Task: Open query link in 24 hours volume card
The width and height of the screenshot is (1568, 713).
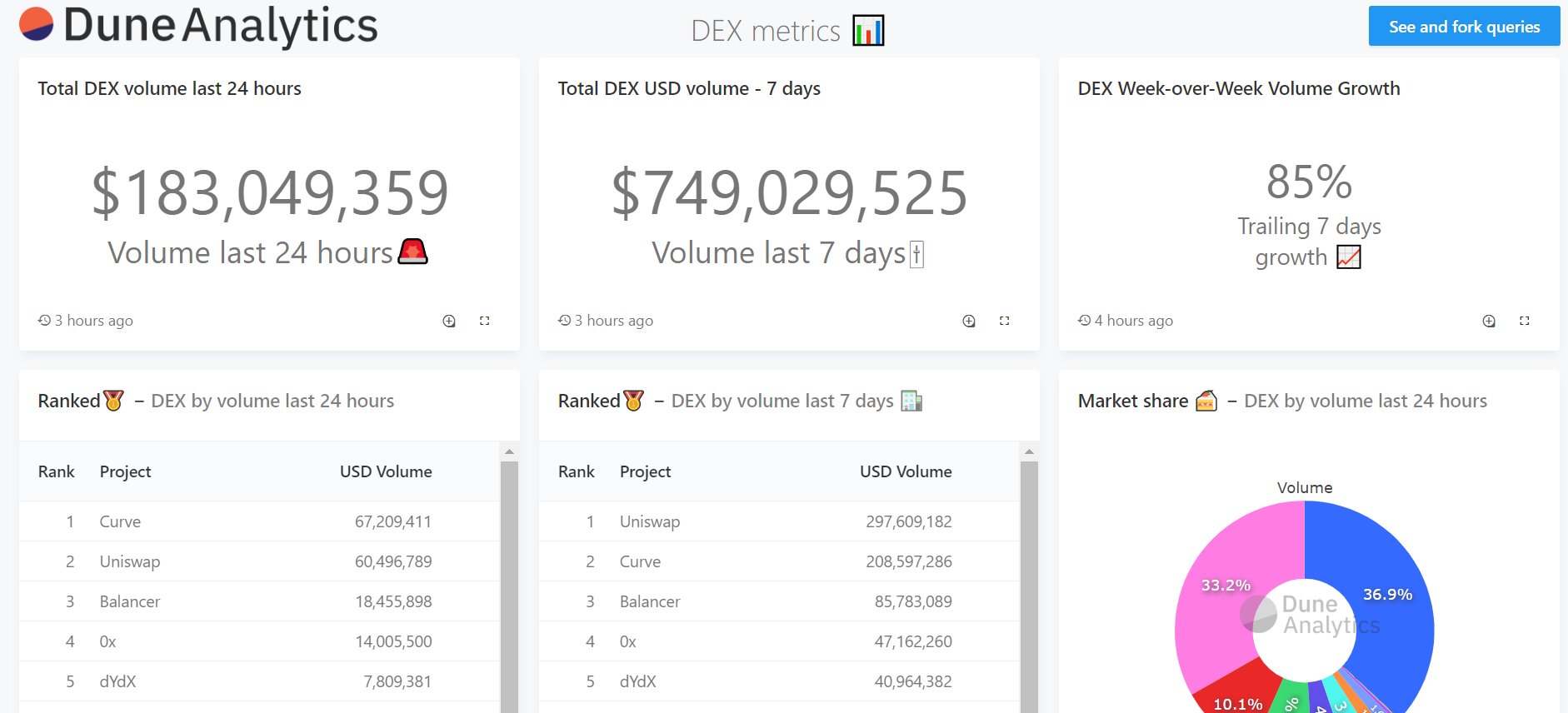Action: [449, 321]
